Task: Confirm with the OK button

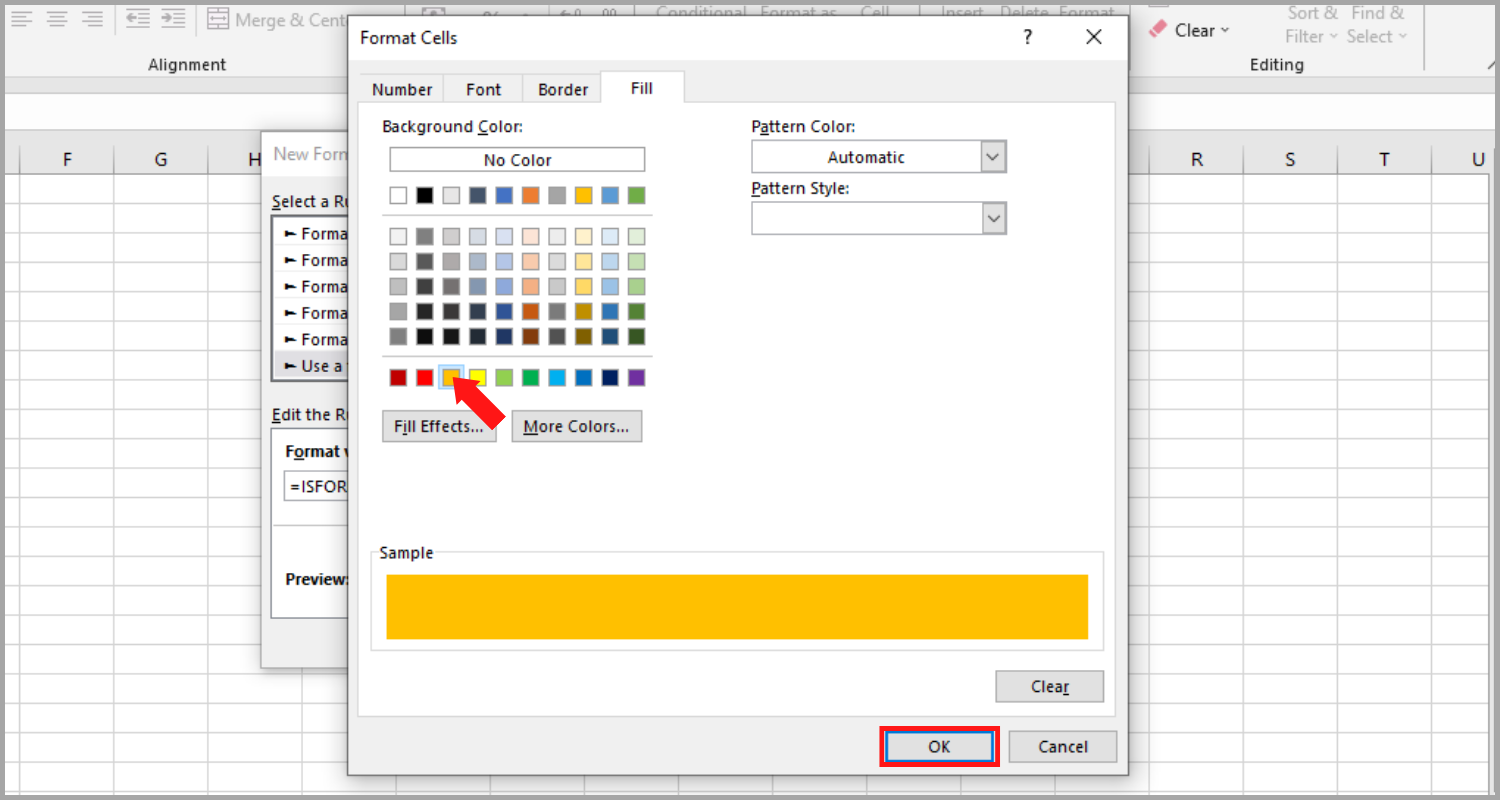Action: pos(938,746)
